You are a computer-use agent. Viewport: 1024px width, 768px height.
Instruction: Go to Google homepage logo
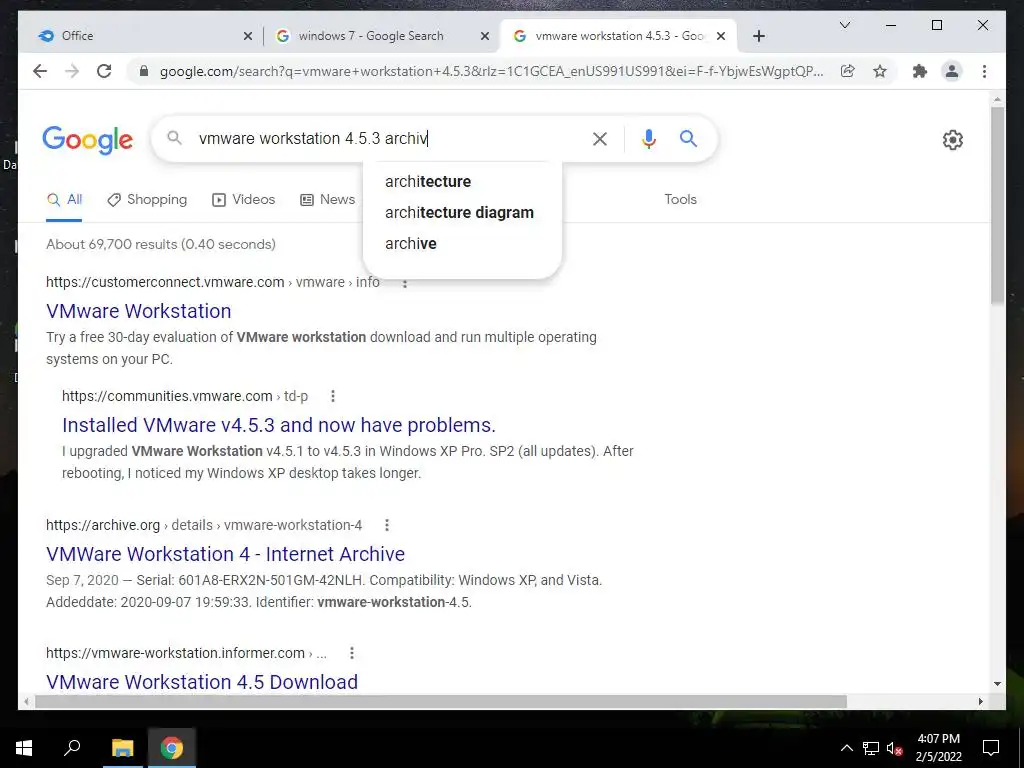(88, 140)
